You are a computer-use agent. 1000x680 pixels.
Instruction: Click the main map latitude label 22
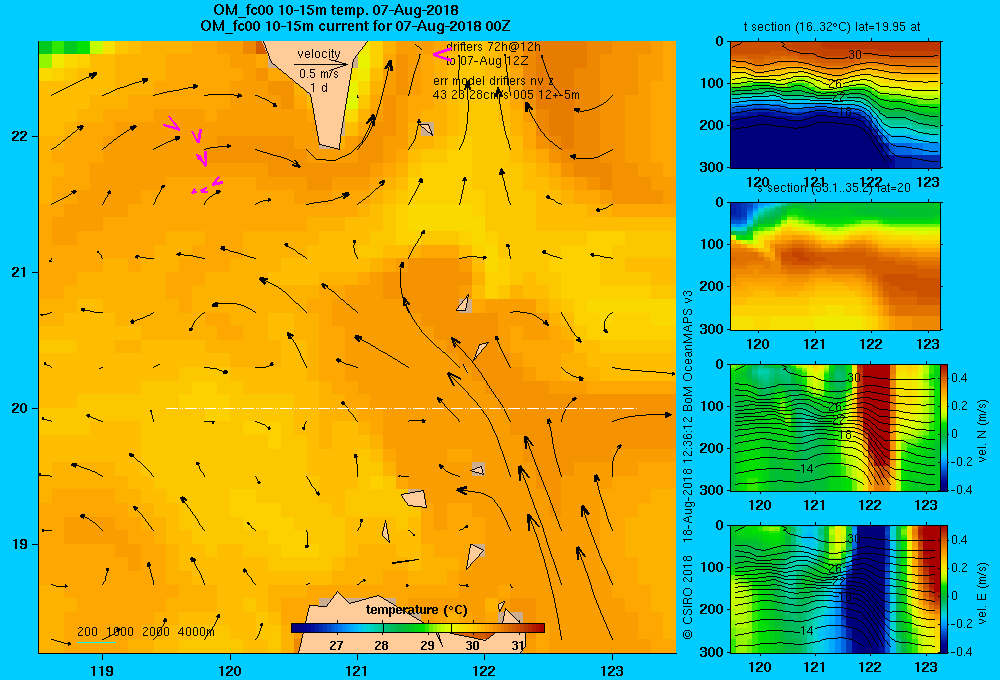(x=20, y=137)
